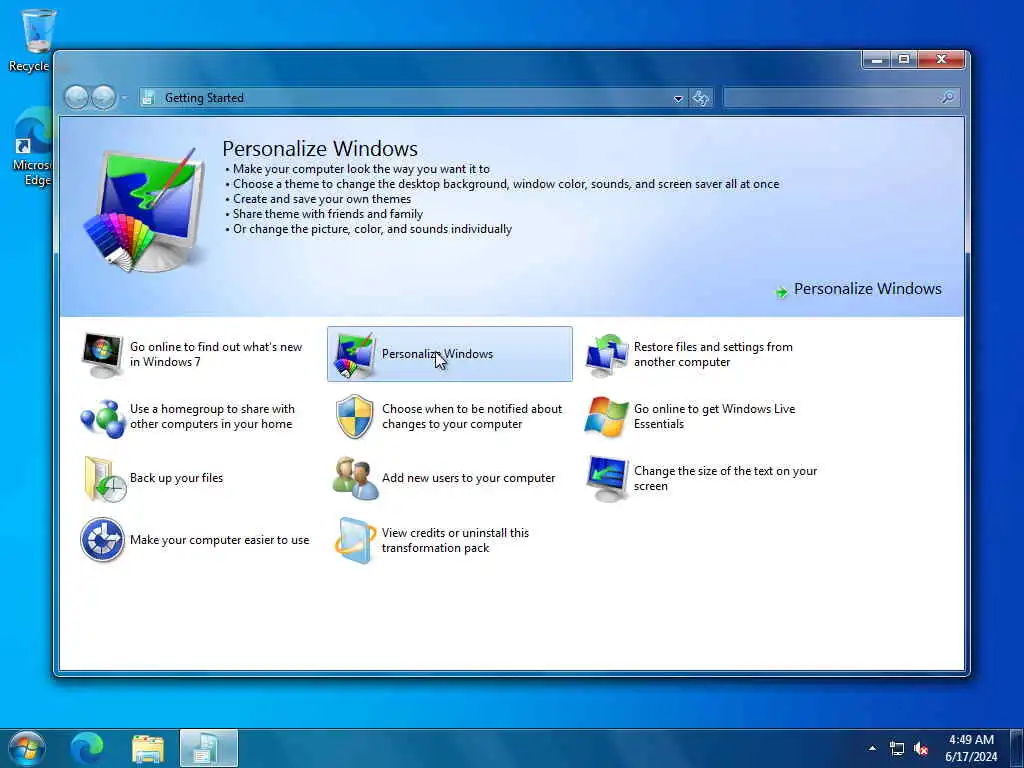Click the Windows Live Essentials flag icon

point(607,417)
